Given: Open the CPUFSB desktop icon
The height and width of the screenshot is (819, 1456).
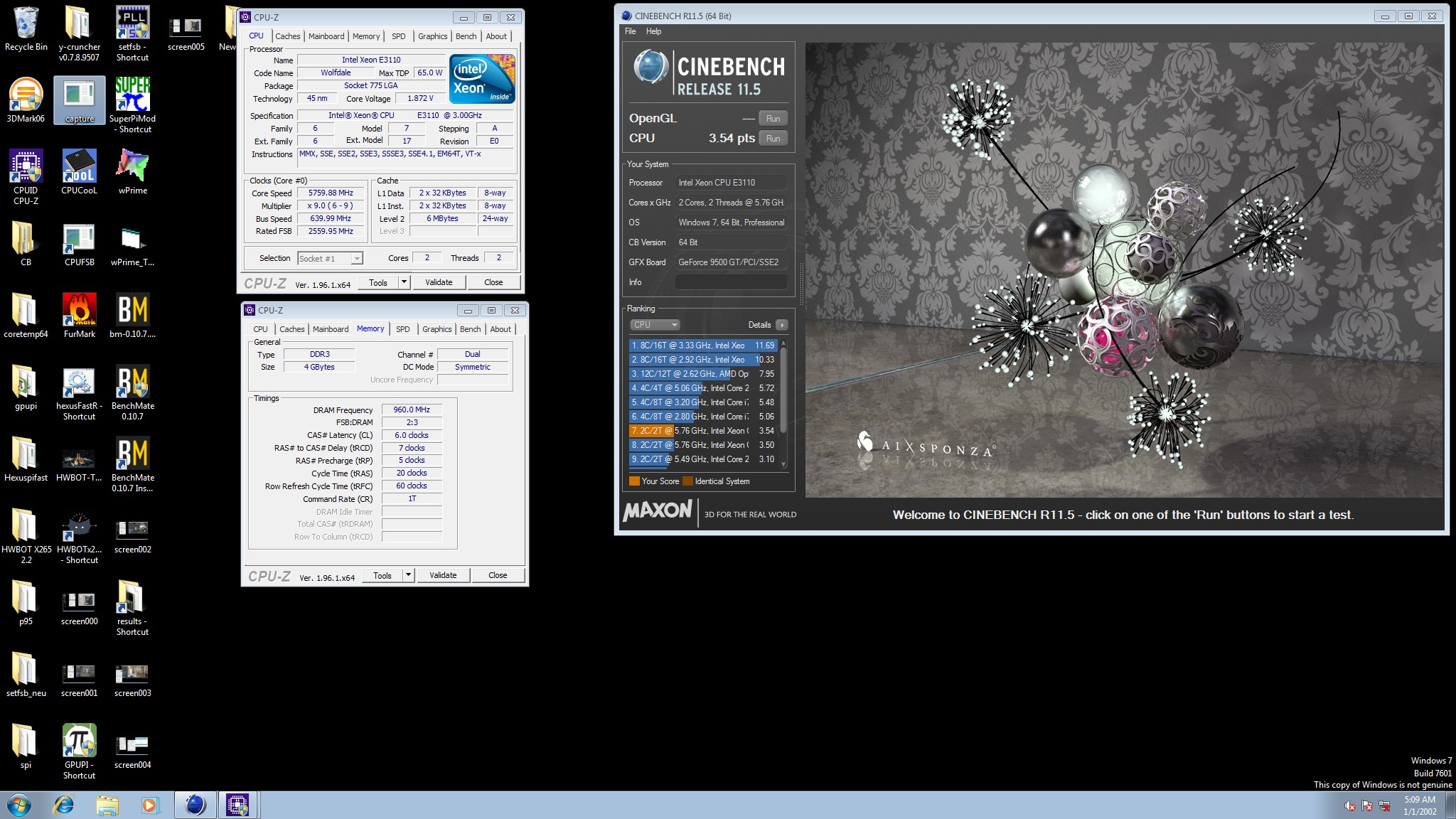Looking at the screenshot, I should click(x=79, y=245).
